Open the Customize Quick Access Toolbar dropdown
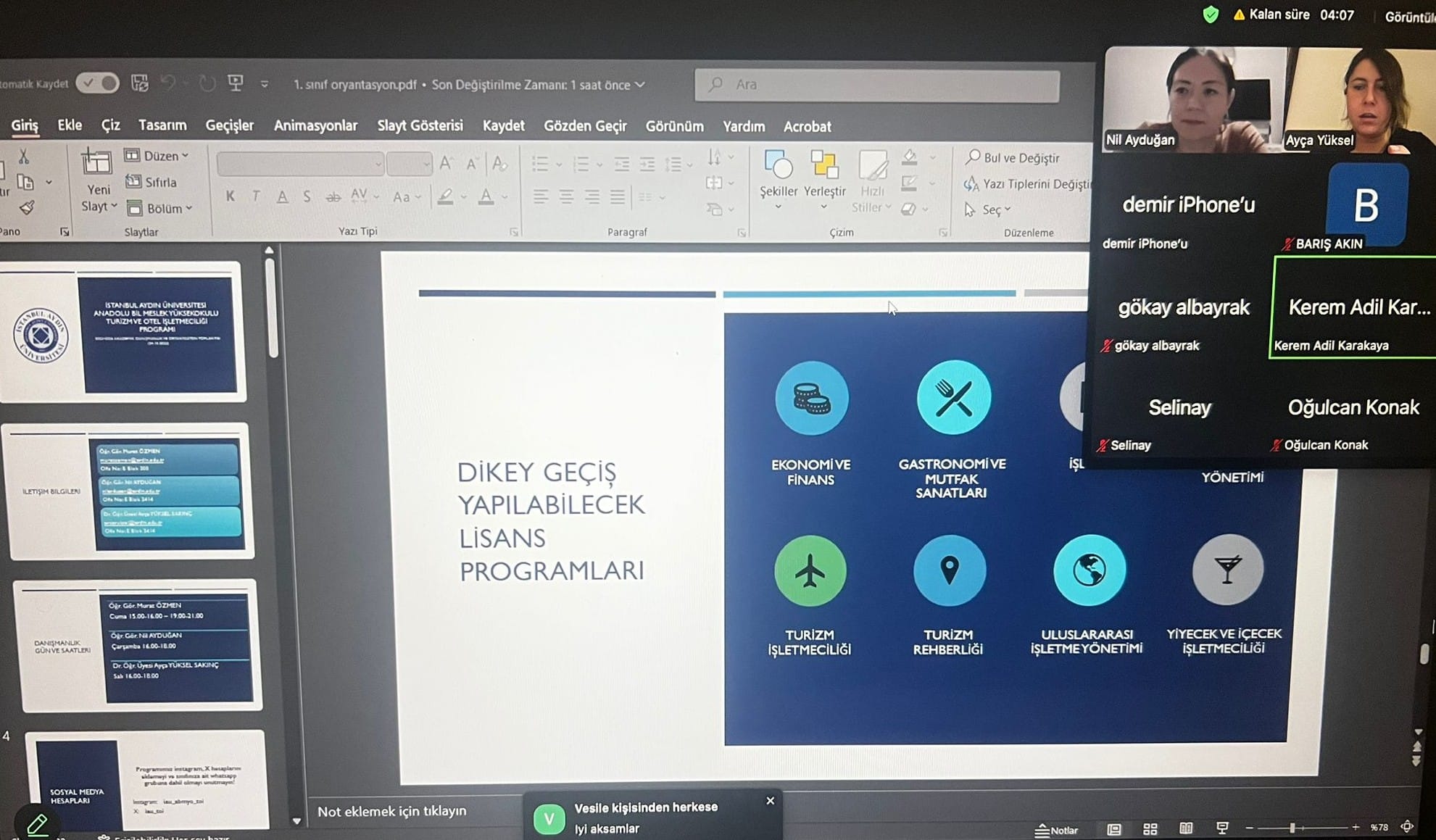The image size is (1436, 840). pos(265,84)
